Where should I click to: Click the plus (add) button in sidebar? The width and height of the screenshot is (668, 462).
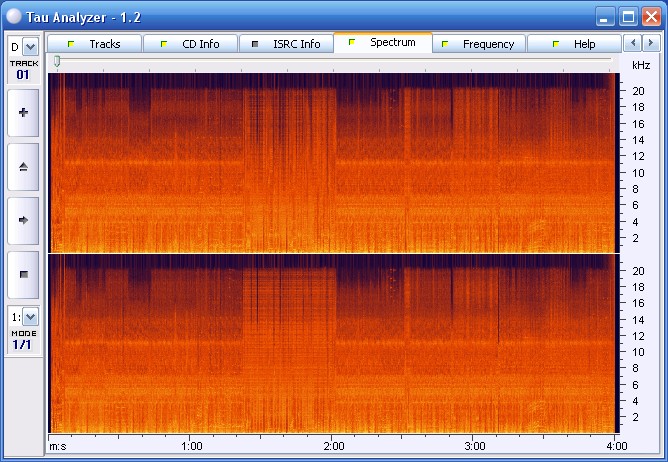[x=23, y=113]
